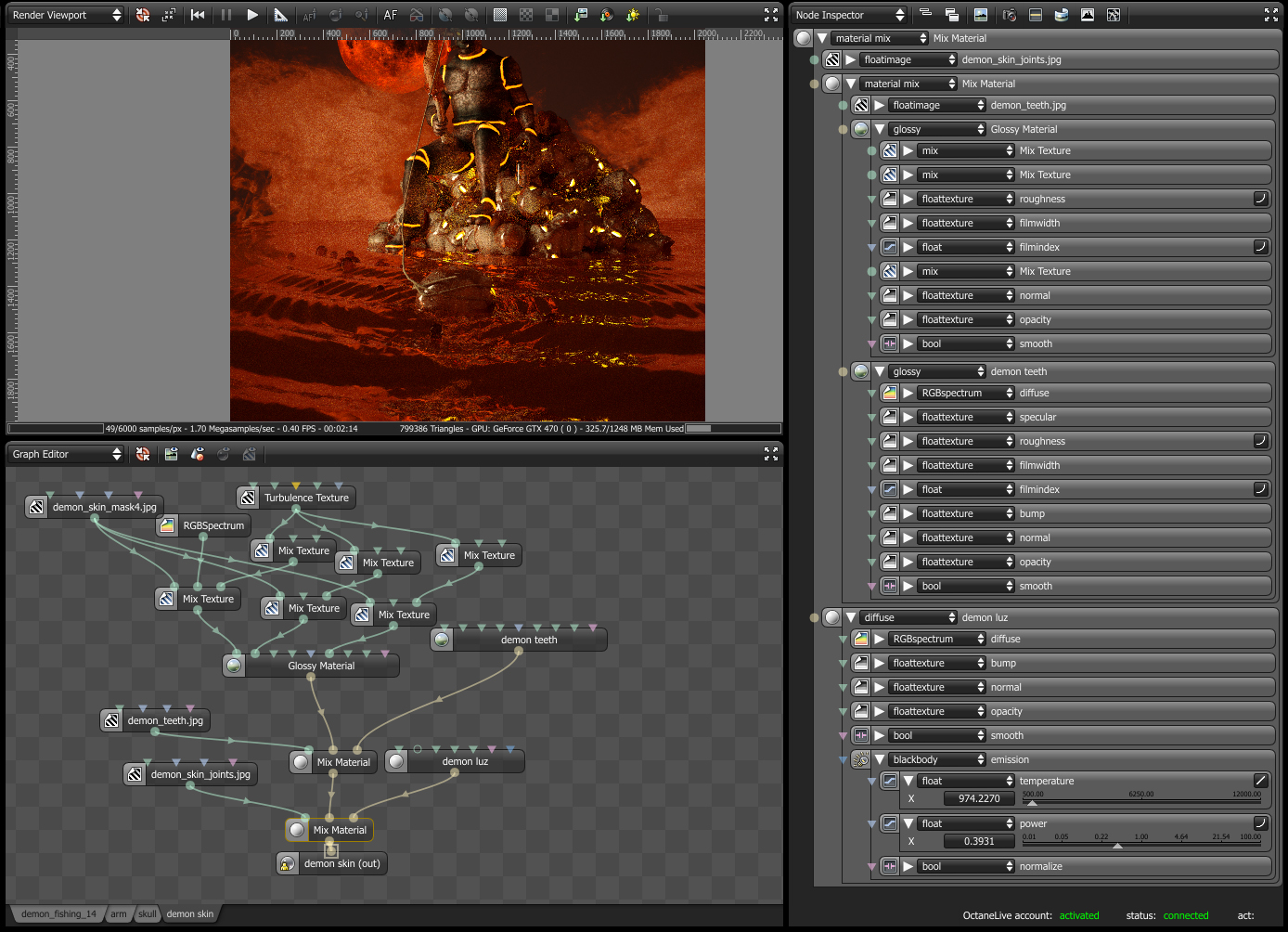Click the Turbulence Texture node icon
1288x932 pixels.
(x=249, y=498)
